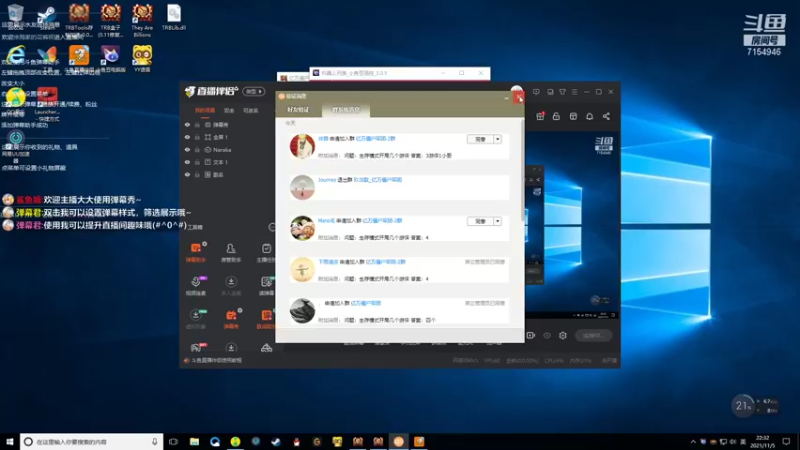Download the 多人连麦 tool
800x450 pixels.
[x=231, y=286]
